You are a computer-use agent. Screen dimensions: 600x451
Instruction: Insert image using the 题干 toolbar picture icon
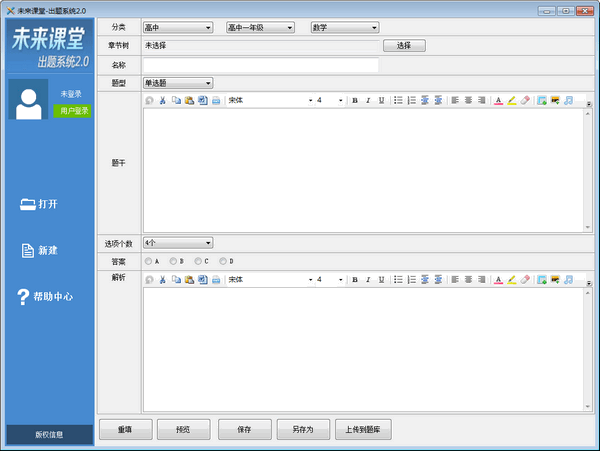pos(542,100)
